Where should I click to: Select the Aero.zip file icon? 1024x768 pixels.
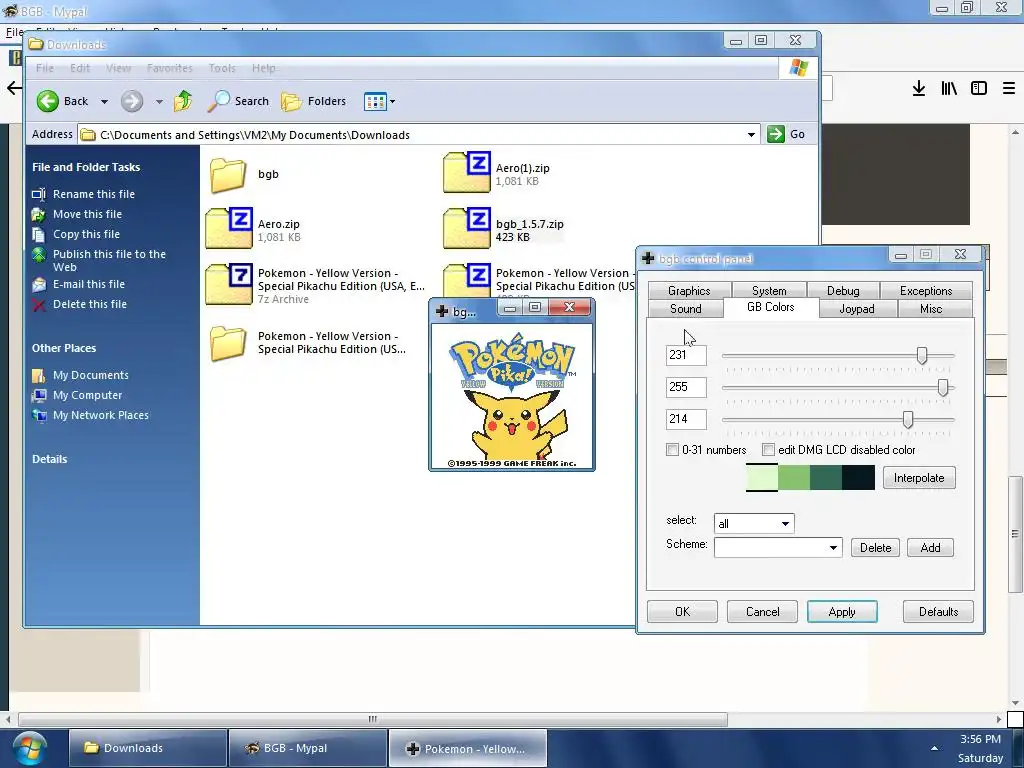[x=229, y=228]
